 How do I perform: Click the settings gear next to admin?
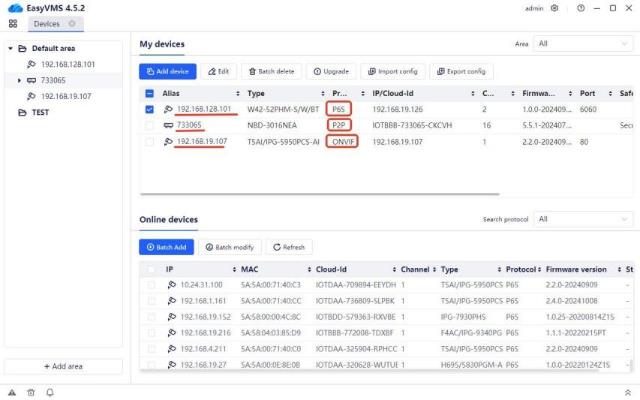tap(555, 8)
